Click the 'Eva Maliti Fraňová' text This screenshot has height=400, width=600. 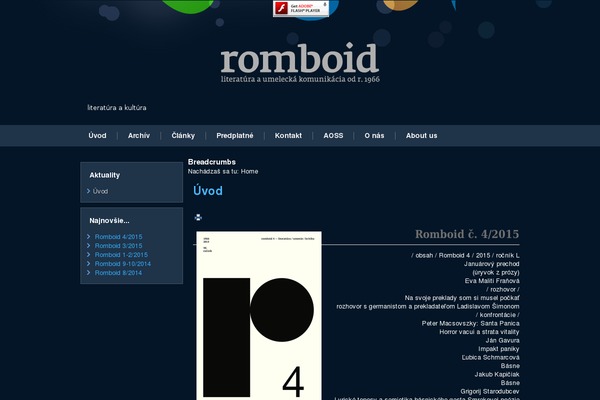[492, 281]
